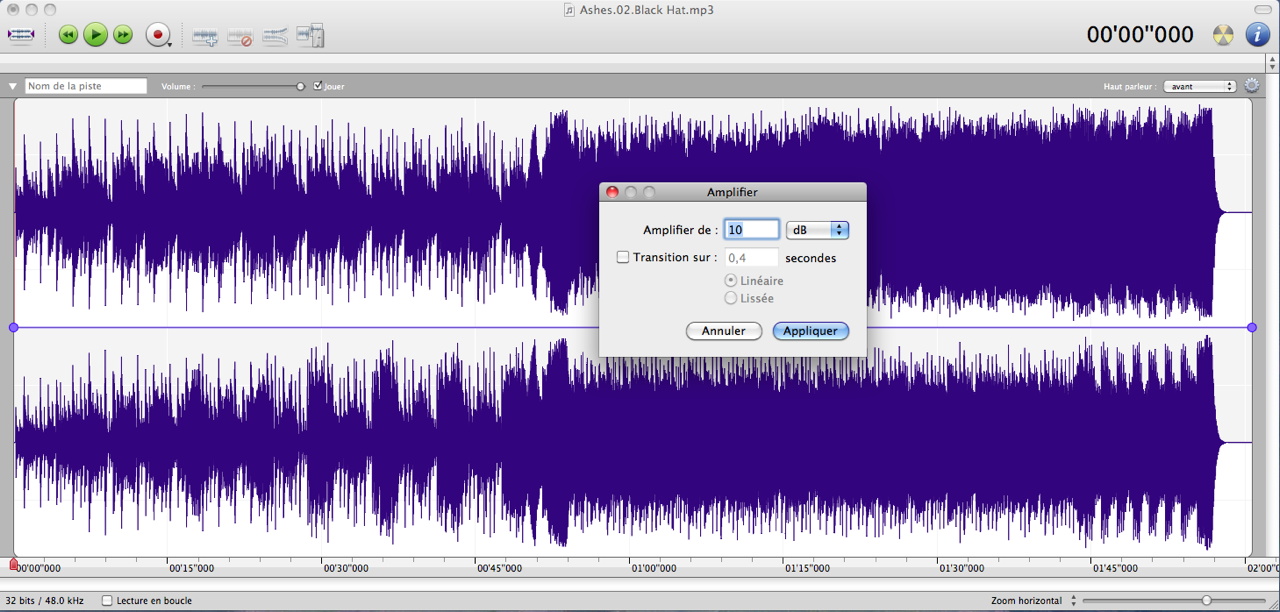Click the 01'45"000 timeline label

tap(1115, 569)
